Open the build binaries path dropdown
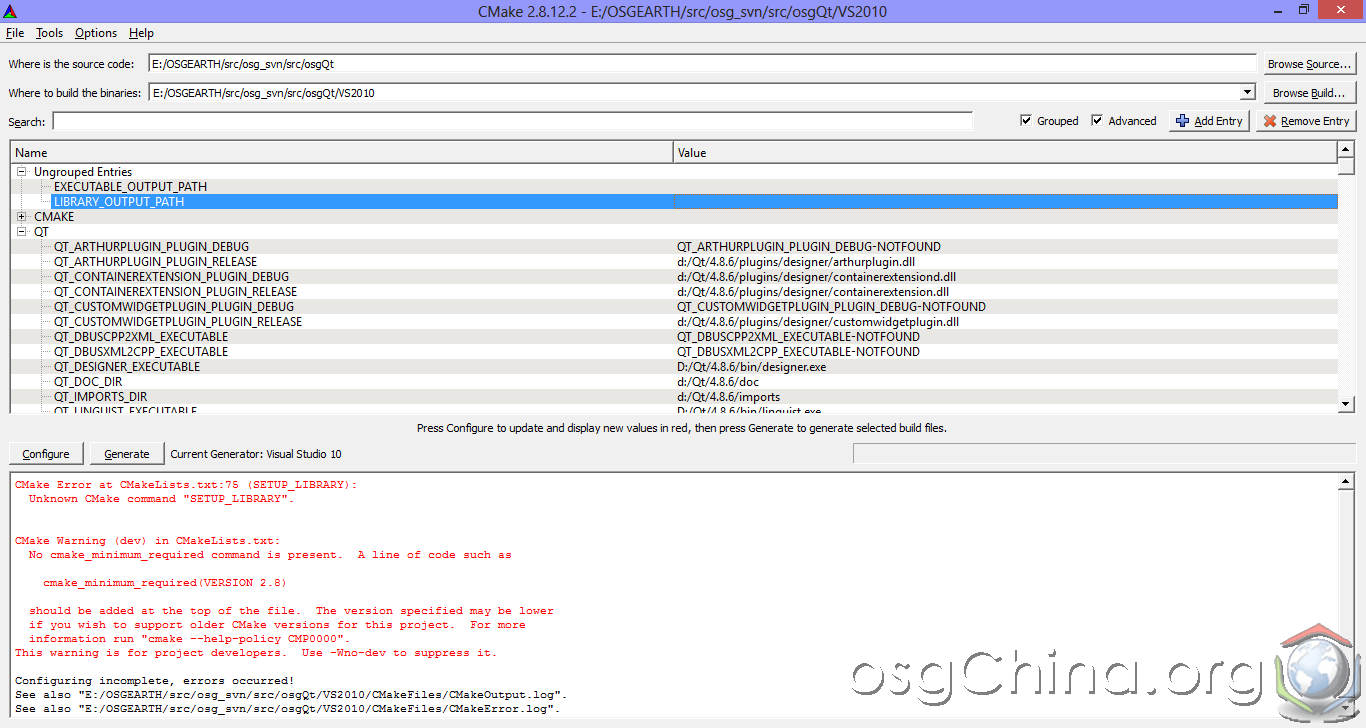 1247,93
